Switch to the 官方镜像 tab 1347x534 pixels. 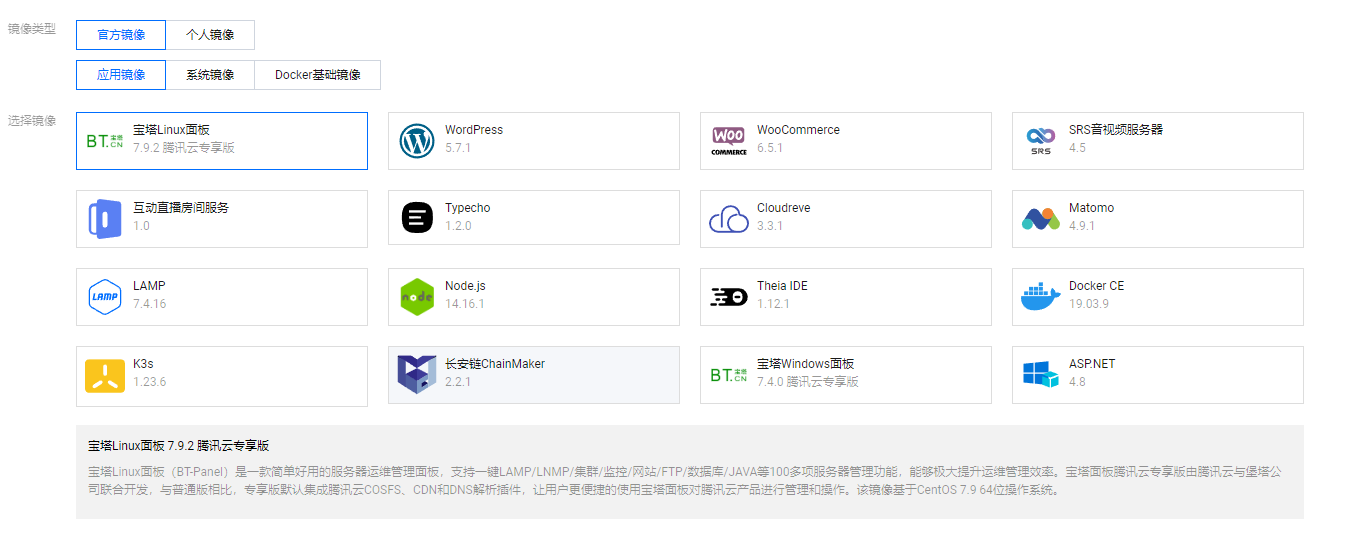[x=121, y=35]
